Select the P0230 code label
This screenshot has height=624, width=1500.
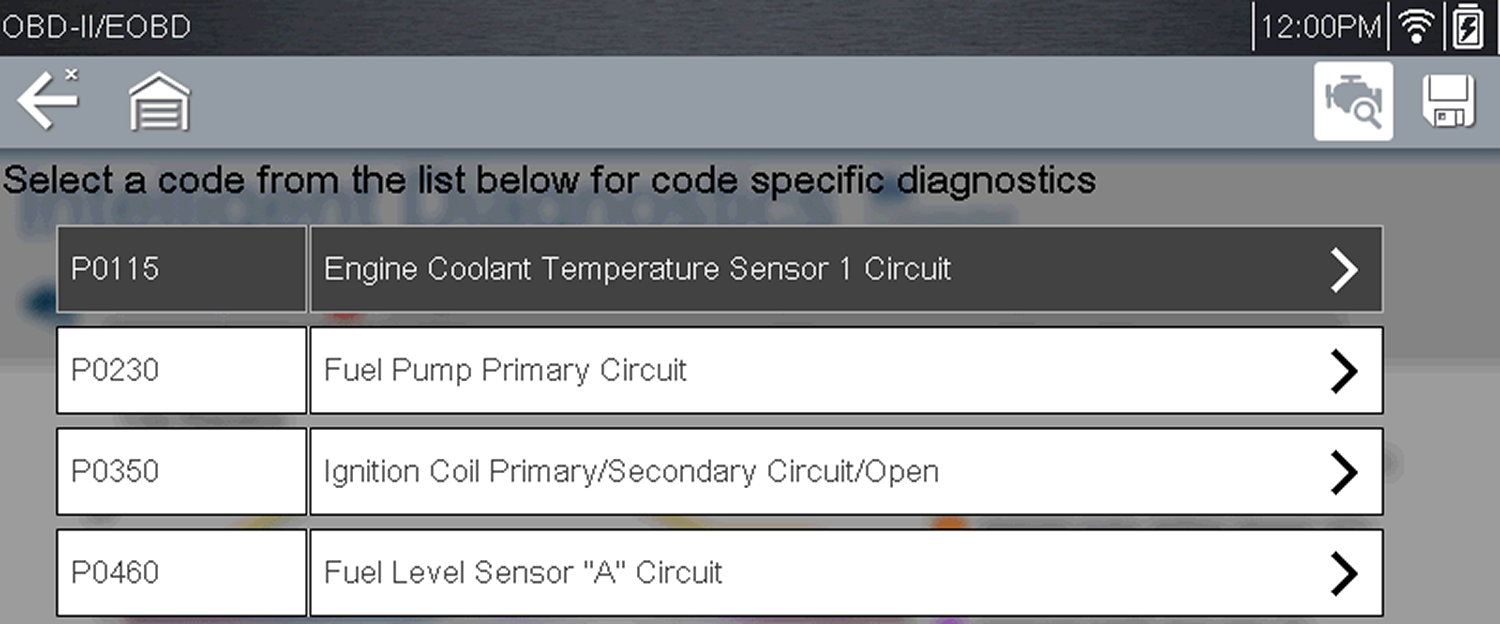(181, 370)
